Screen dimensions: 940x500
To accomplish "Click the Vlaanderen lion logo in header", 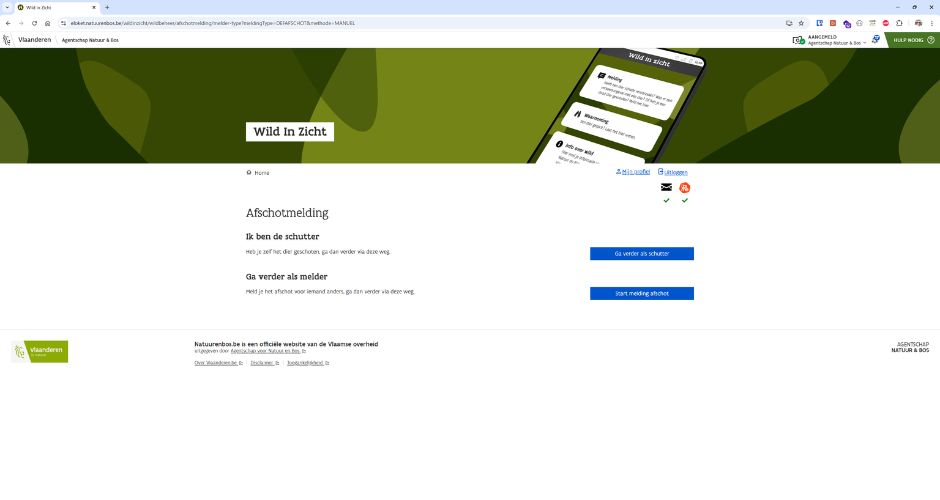I will [8, 40].
